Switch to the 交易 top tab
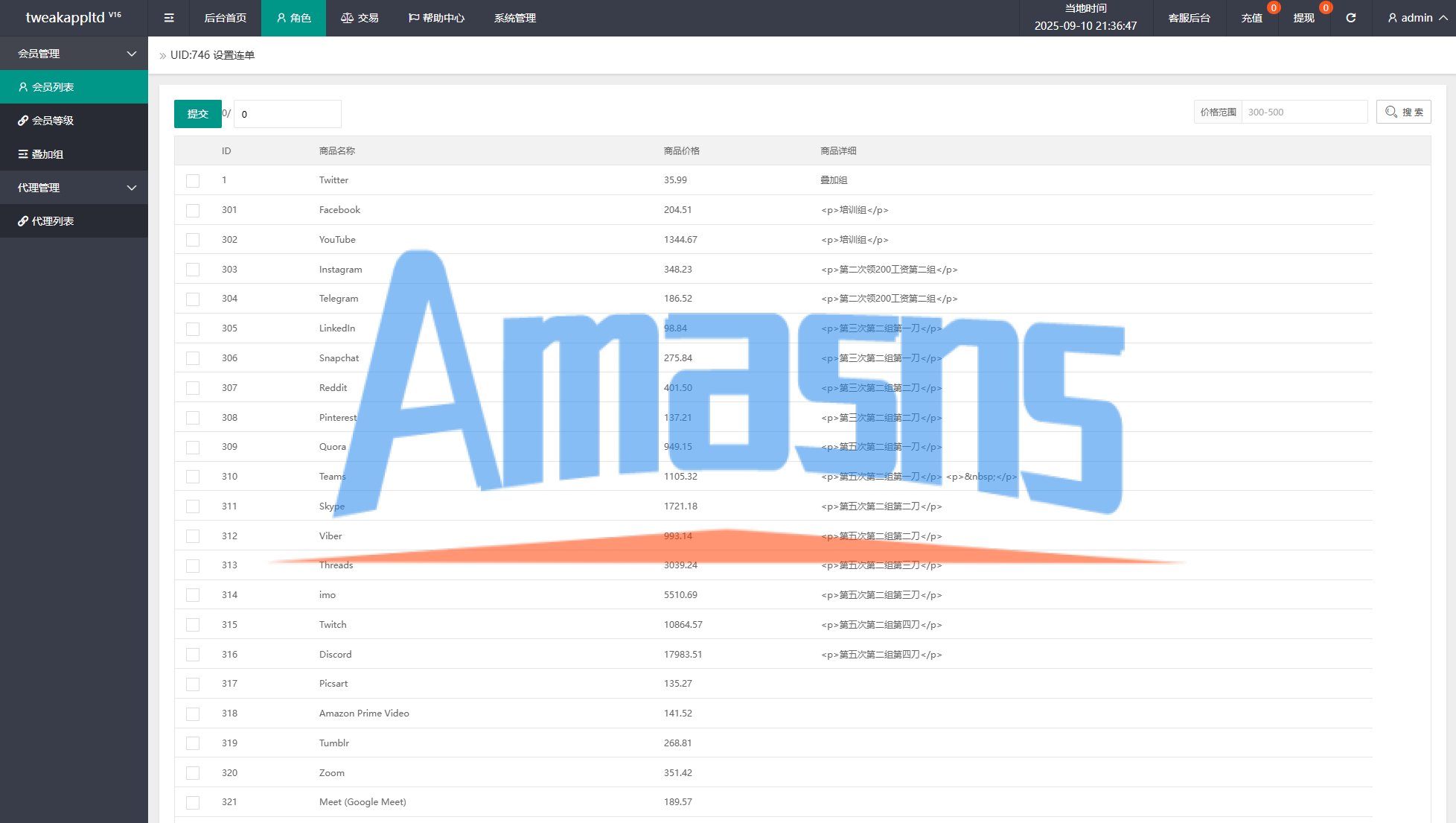 tap(360, 18)
